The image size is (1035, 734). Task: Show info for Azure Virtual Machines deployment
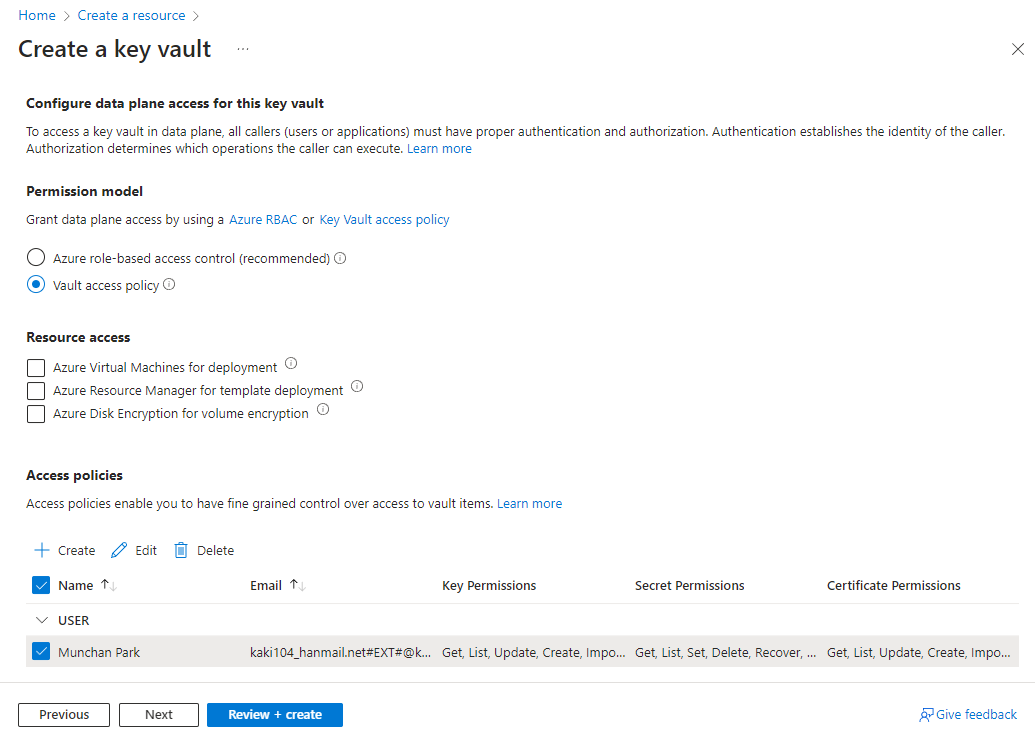[291, 363]
